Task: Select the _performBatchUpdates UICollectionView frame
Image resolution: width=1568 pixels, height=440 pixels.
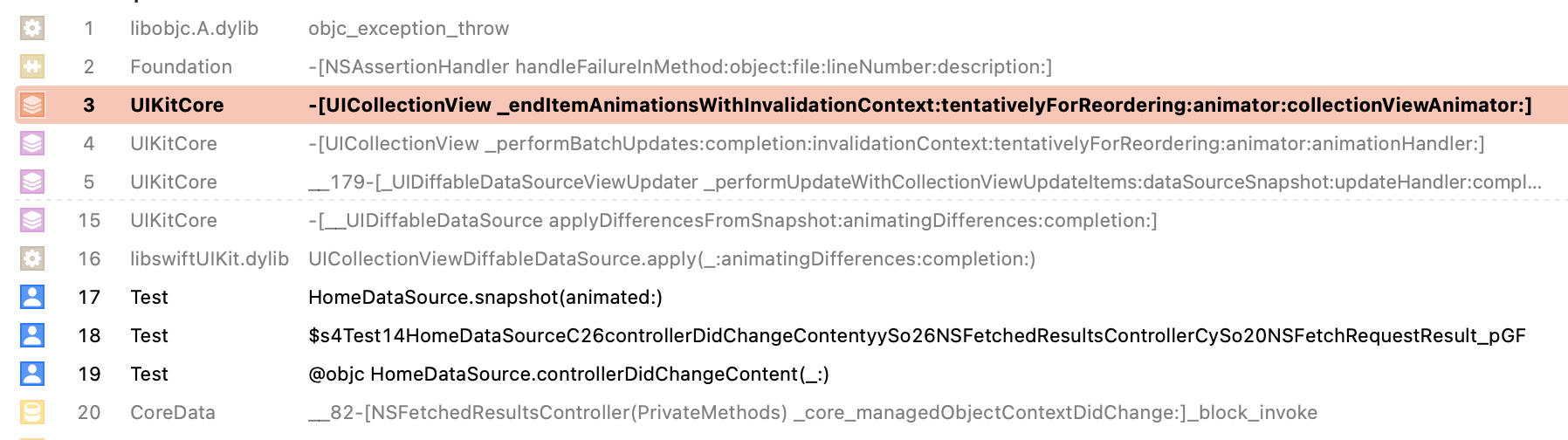Action: pos(896,143)
